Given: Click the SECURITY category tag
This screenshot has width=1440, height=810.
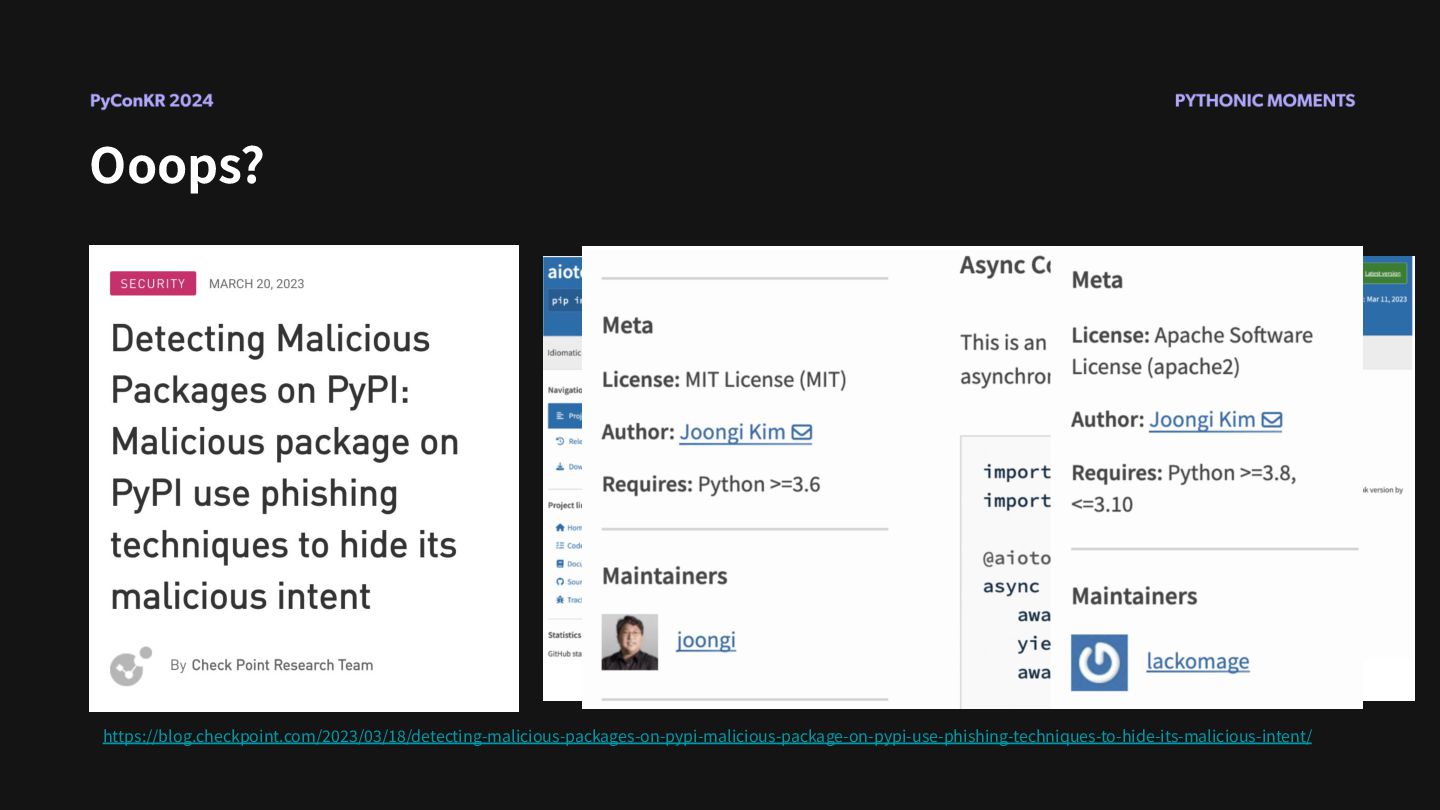Looking at the screenshot, I should coord(153,283).
